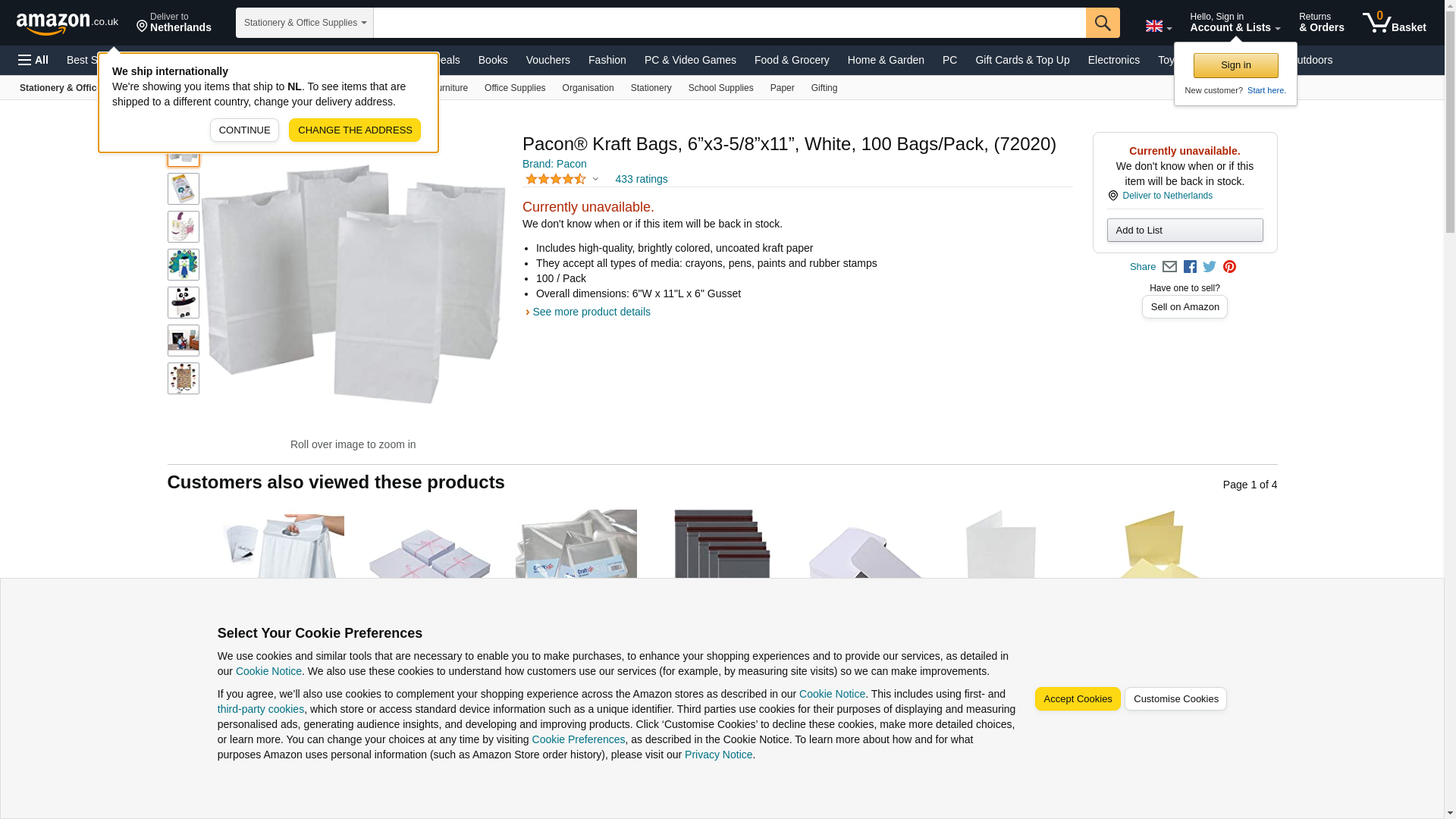Click Add to List button
1456x819 pixels.
tap(1185, 231)
